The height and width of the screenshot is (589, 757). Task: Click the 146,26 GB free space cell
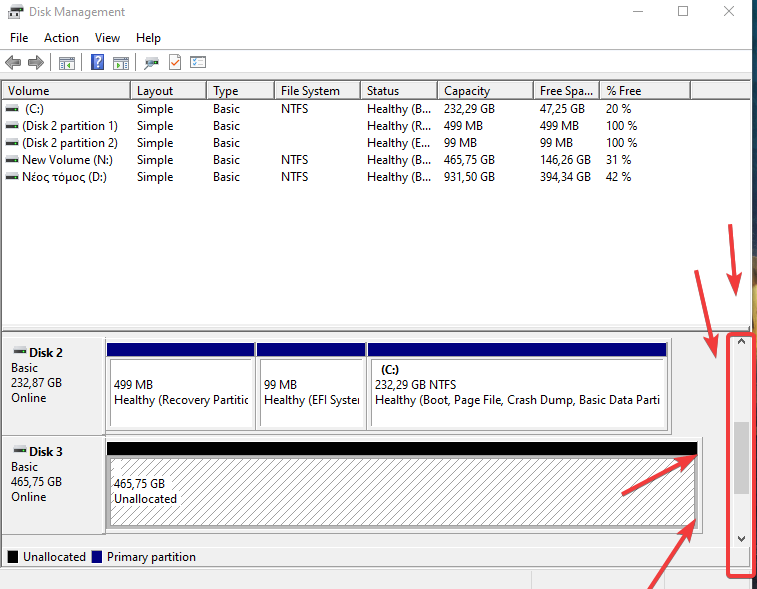pos(565,160)
